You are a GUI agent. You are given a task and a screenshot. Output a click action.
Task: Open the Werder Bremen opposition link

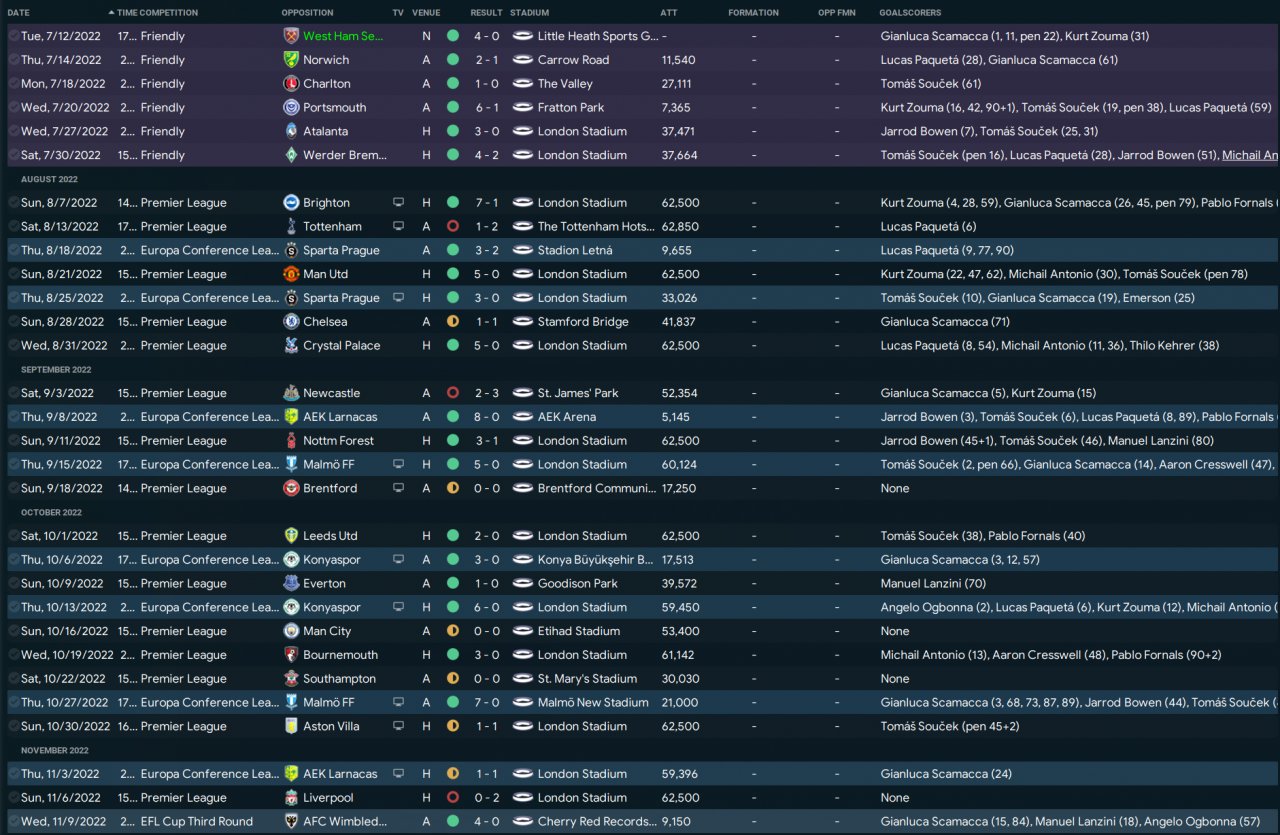(345, 155)
